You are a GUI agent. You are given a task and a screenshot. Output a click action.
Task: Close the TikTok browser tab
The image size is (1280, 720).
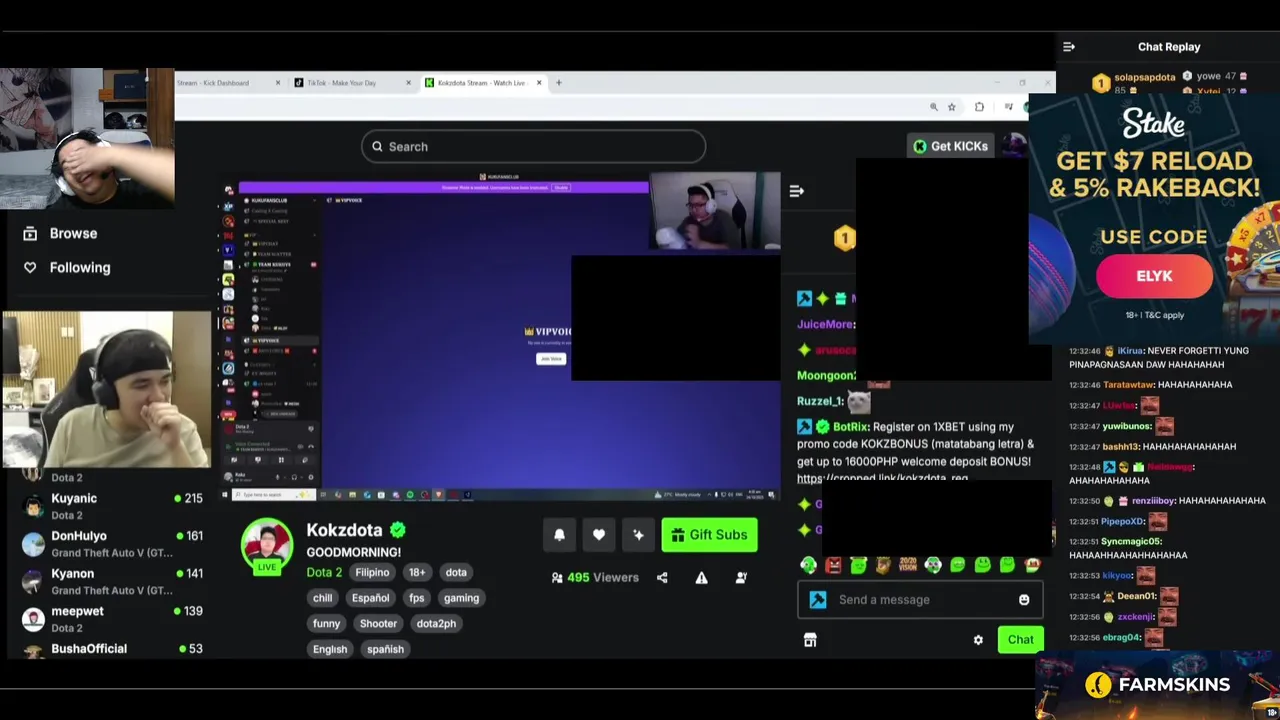(408, 83)
